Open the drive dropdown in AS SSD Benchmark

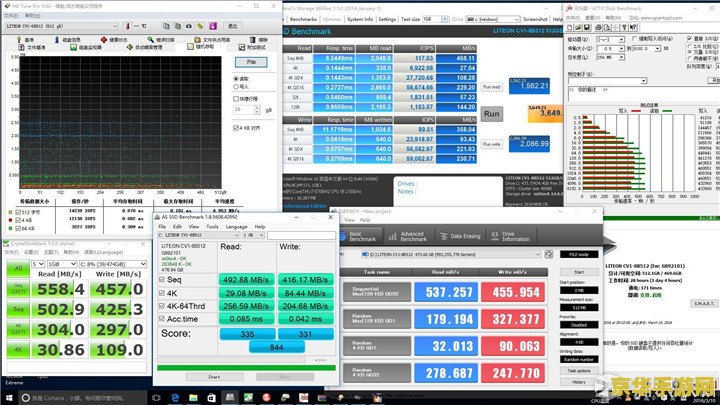click(199, 235)
